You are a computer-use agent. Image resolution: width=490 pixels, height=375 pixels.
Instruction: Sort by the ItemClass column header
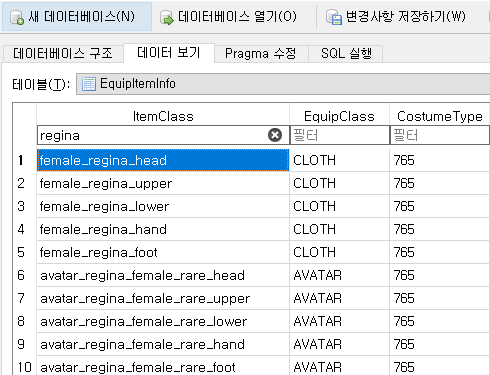point(163,116)
